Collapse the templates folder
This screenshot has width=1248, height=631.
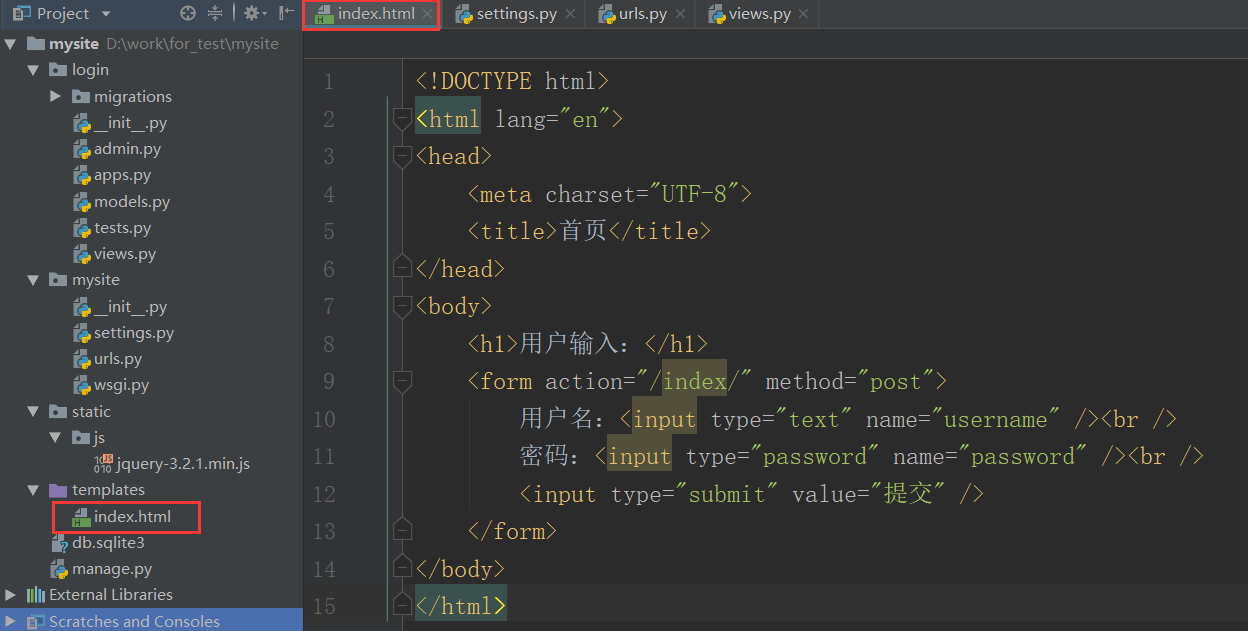click(34, 490)
